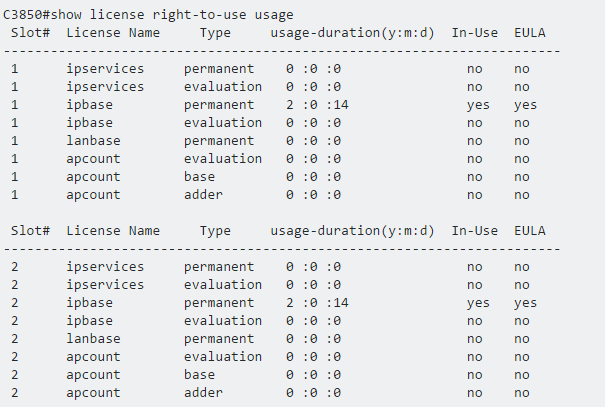605x407 pixels.
Task: Click the C3850# command prompt
Action: tap(24, 14)
